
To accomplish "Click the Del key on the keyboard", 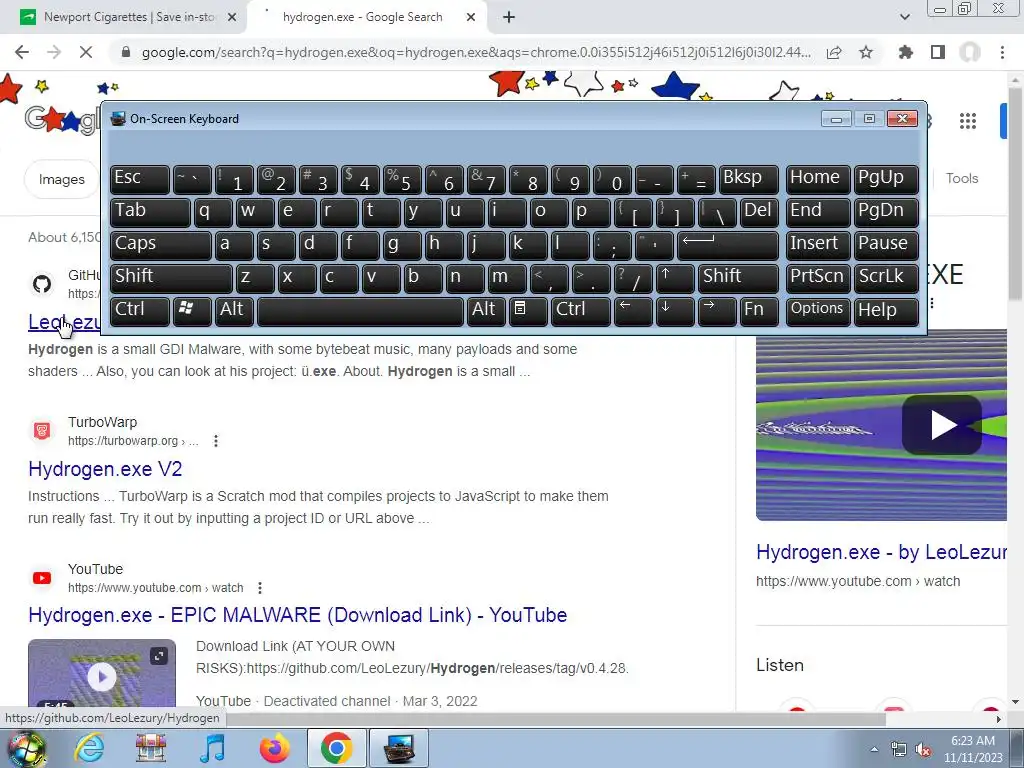I will [760, 212].
